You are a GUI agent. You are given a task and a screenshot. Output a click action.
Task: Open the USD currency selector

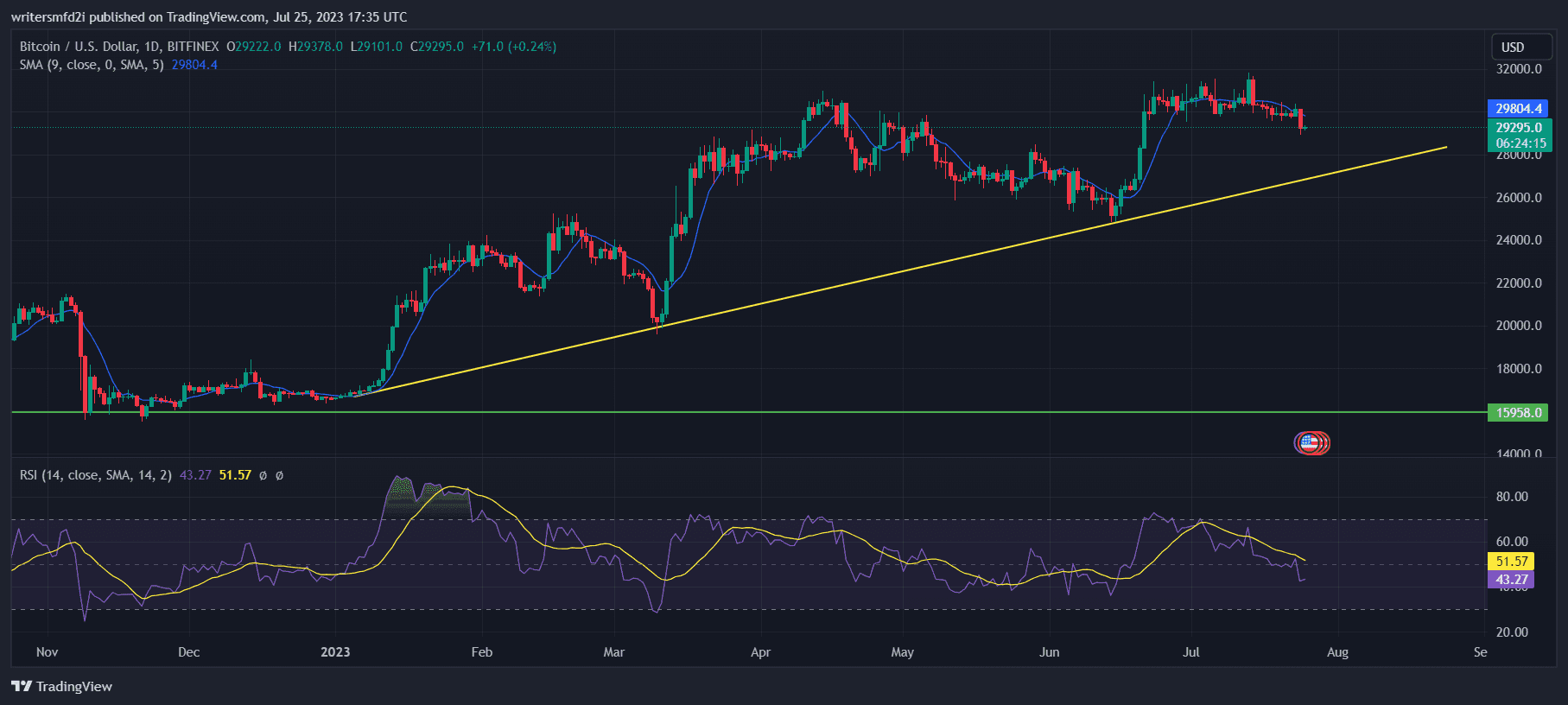pos(1513,47)
